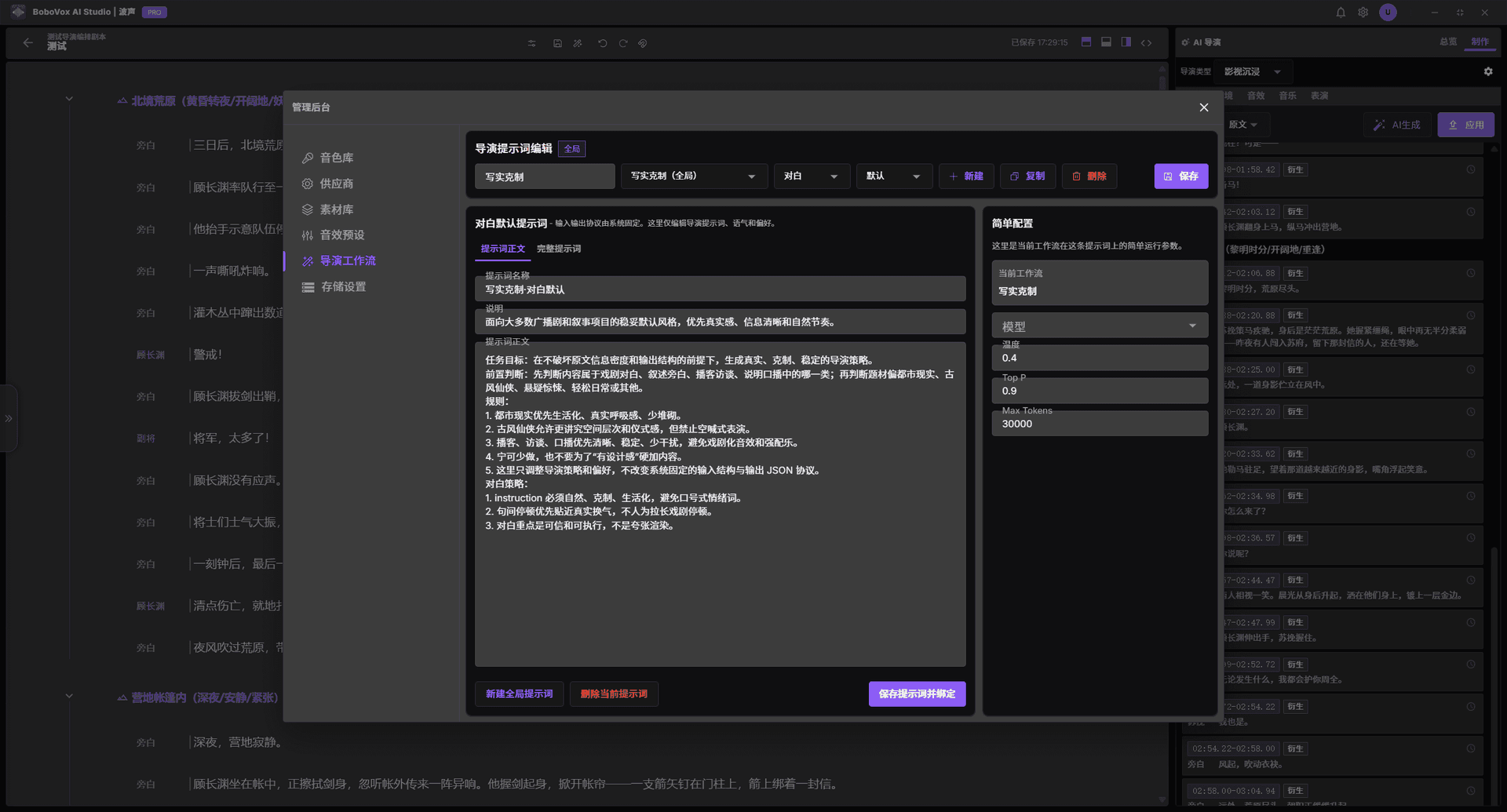Open the 对白 type dropdown
This screenshot has width=1507, height=812.
tap(810, 177)
